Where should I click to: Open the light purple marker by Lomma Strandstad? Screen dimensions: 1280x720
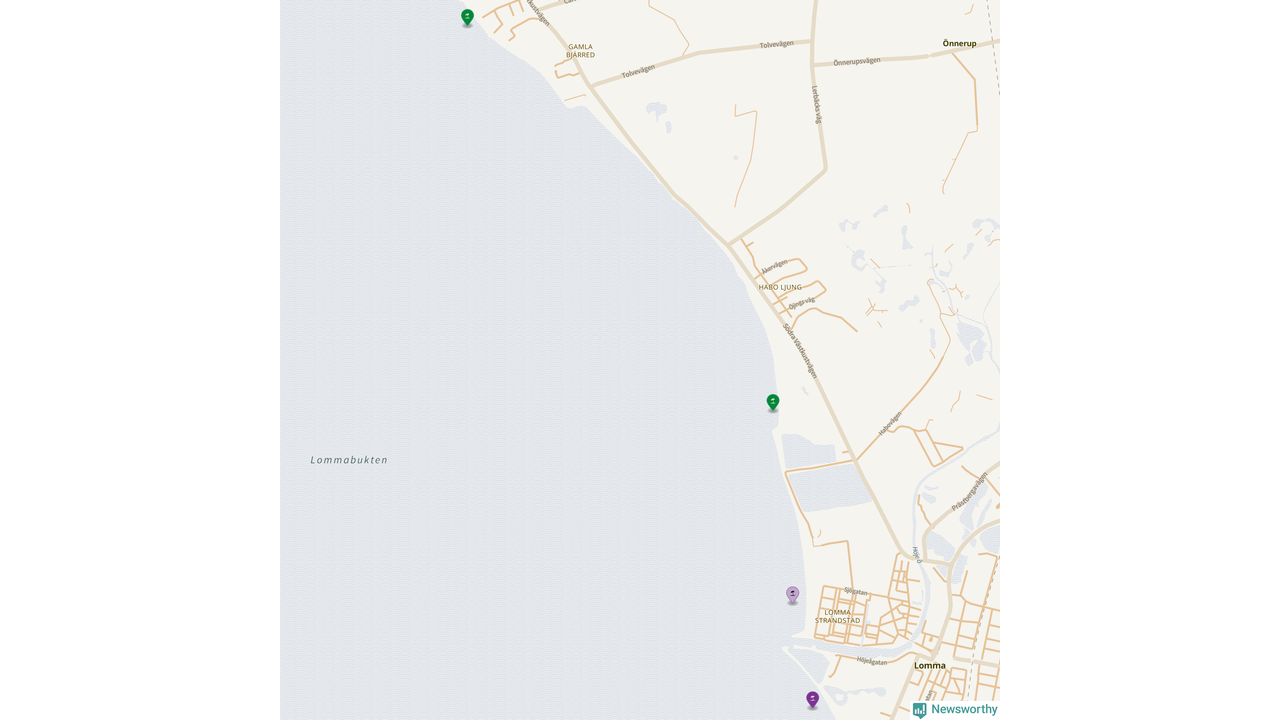click(x=793, y=595)
